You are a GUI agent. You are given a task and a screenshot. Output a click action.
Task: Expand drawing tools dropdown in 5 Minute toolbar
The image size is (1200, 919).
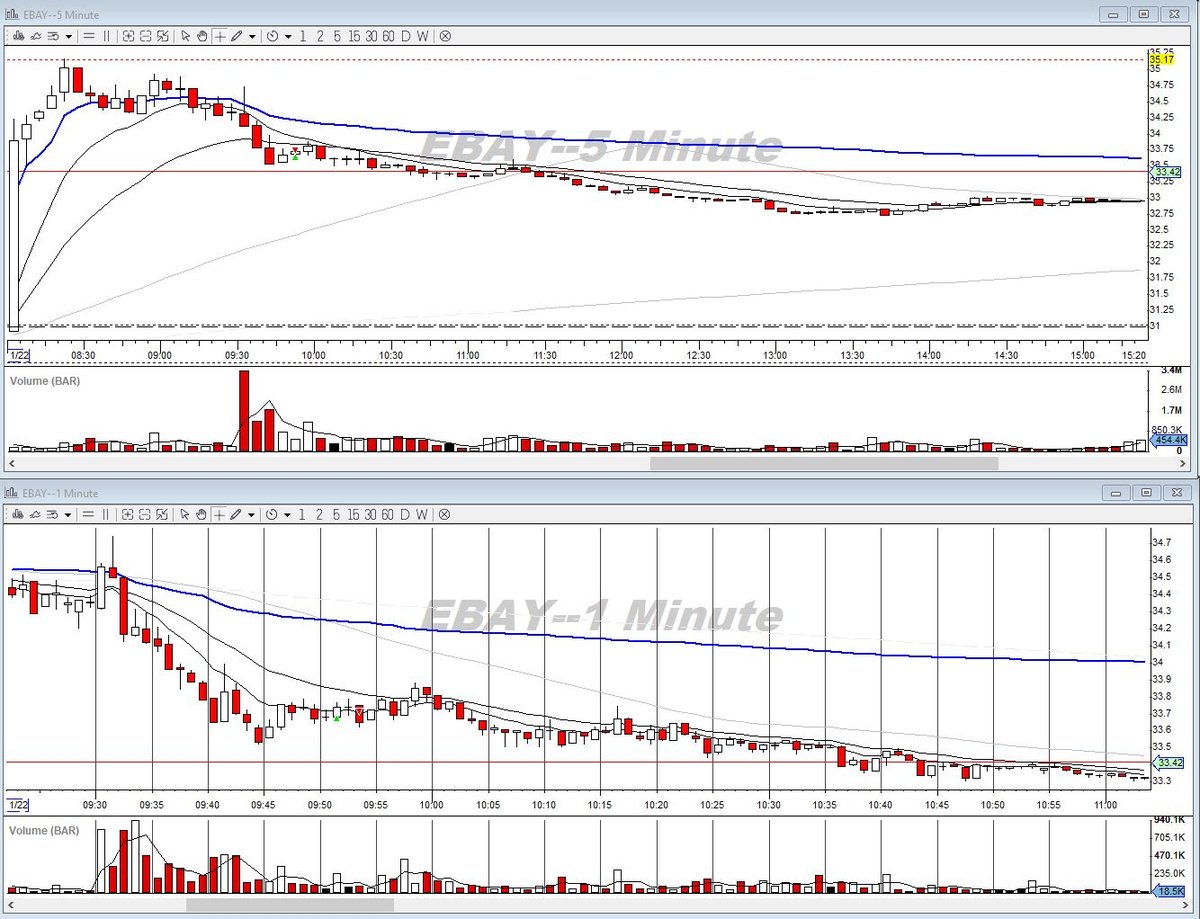click(252, 36)
